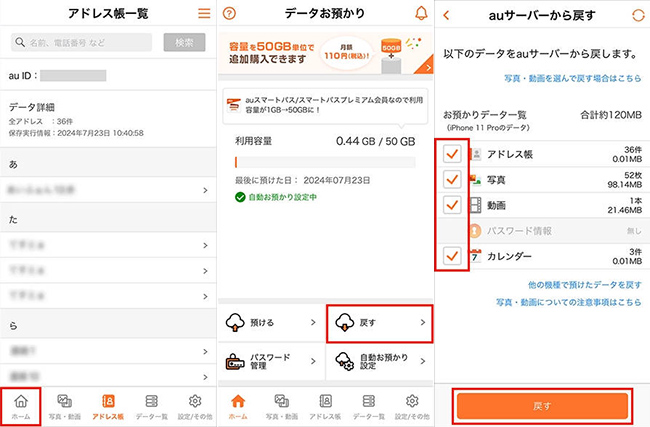Open first contact chevron under あ section
Screen dimensions: 650x427
tap(205, 190)
